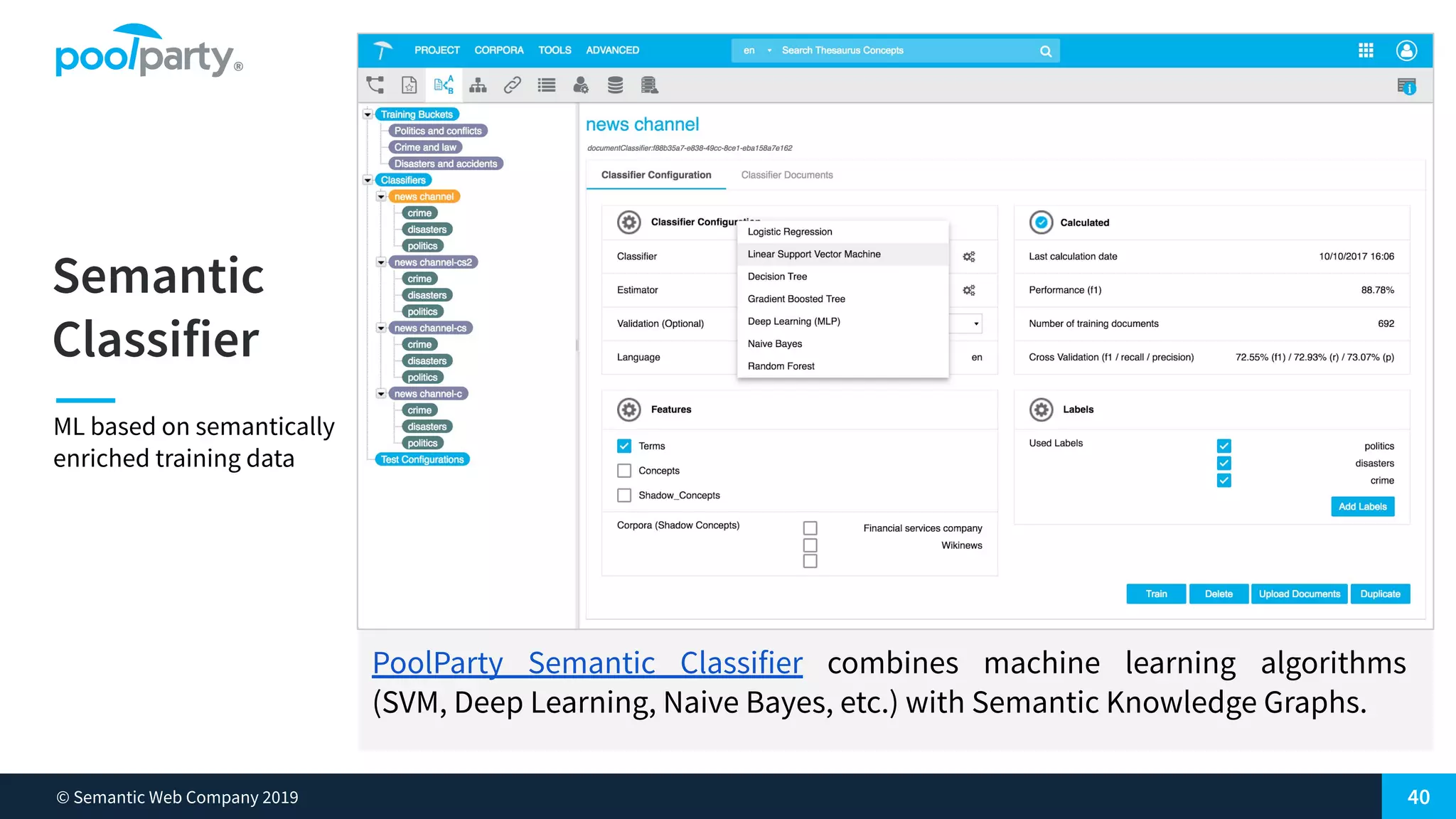Choose Decision Tree classifier option
This screenshot has width=1456, height=819.
pyautogui.click(x=843, y=277)
